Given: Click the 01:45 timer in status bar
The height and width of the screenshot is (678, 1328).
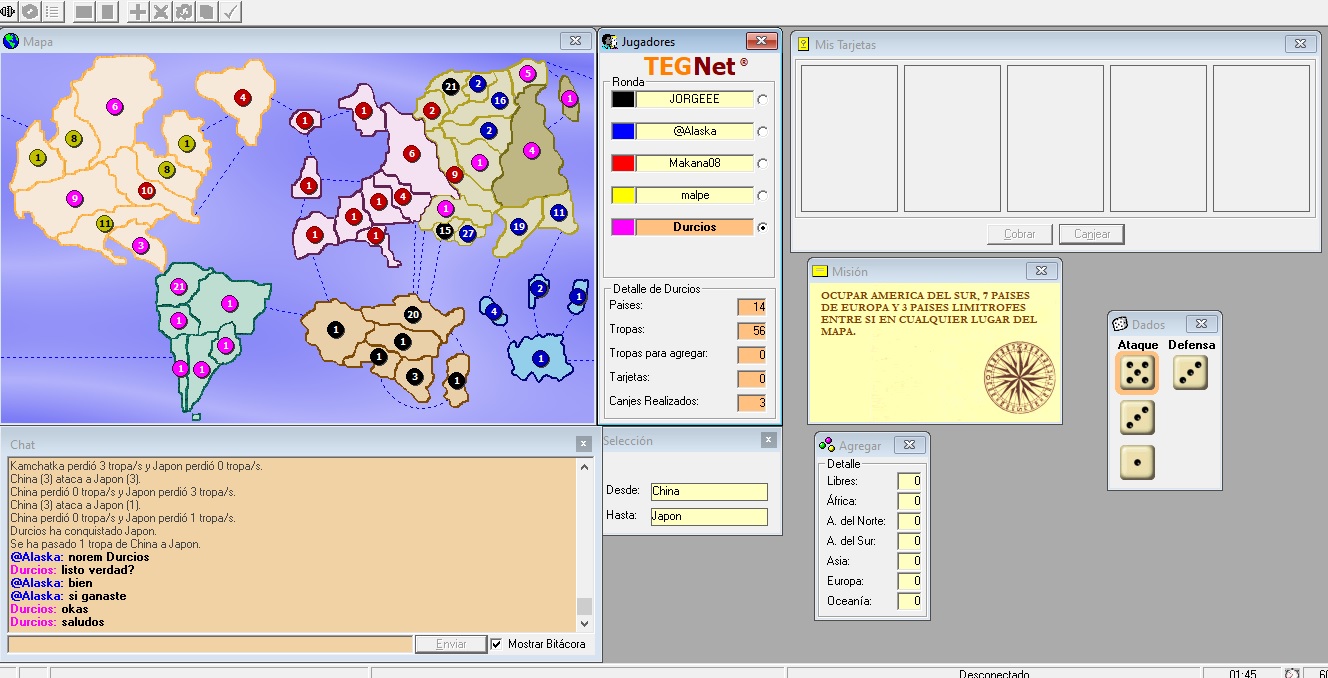Looking at the screenshot, I should click(x=1243, y=674).
